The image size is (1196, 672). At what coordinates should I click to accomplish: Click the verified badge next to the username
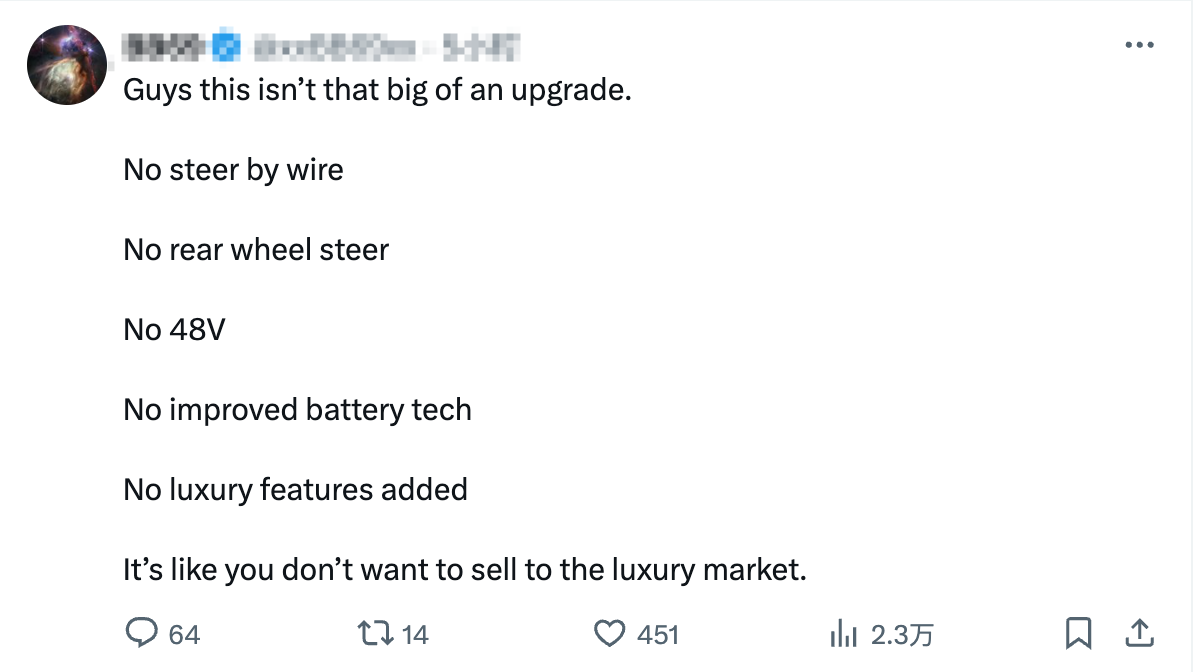(x=228, y=45)
